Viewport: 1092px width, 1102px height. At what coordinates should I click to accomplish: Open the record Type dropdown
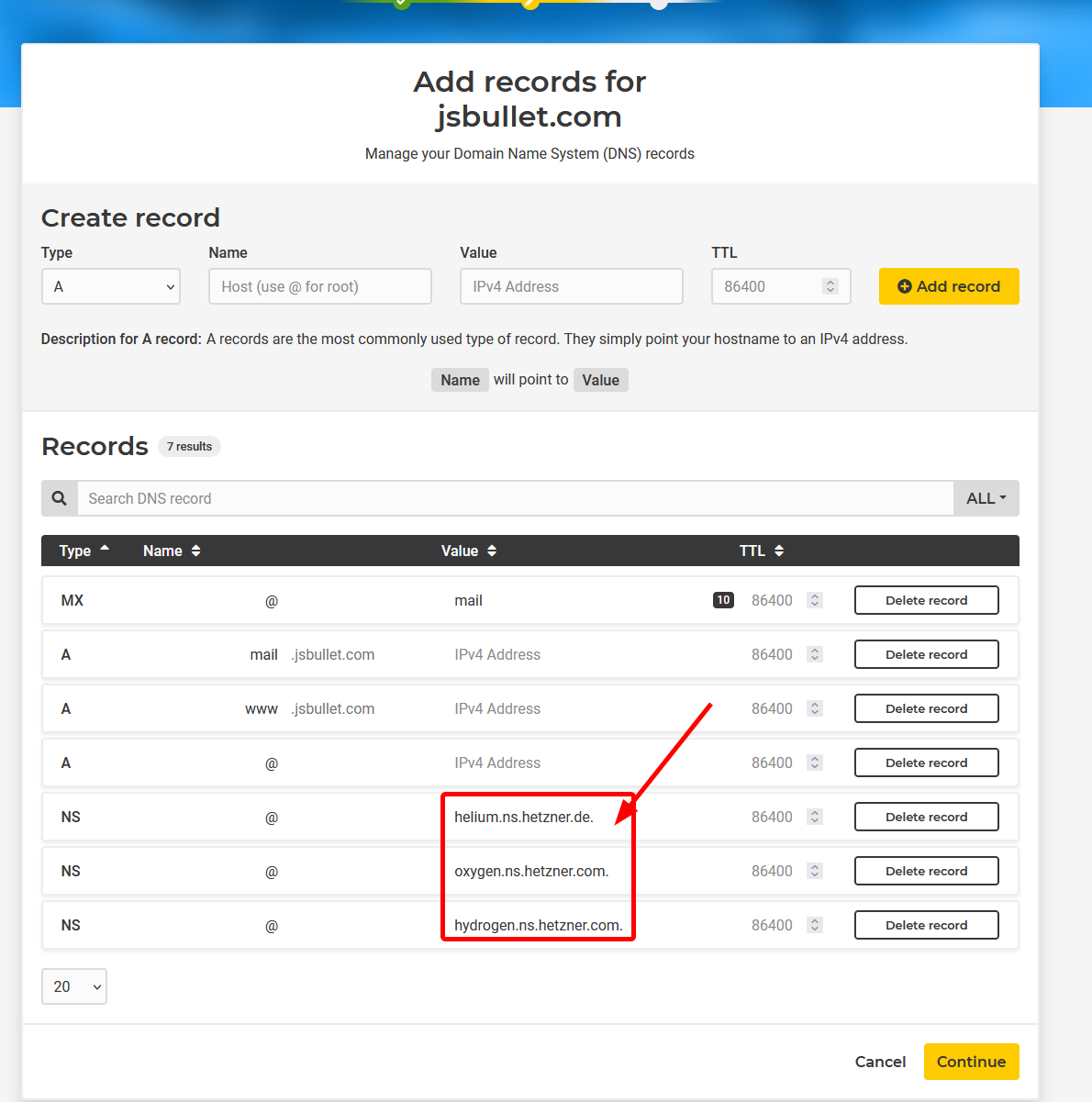click(111, 286)
